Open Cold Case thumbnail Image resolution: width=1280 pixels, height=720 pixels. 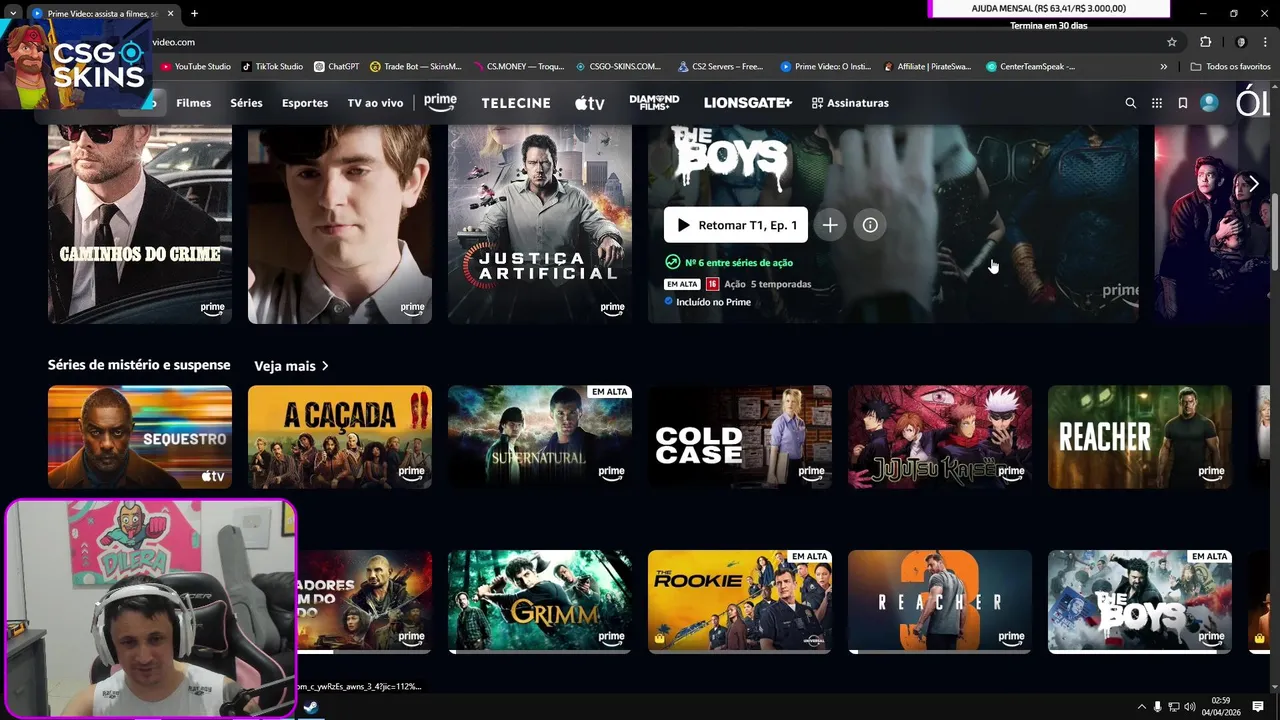(740, 437)
